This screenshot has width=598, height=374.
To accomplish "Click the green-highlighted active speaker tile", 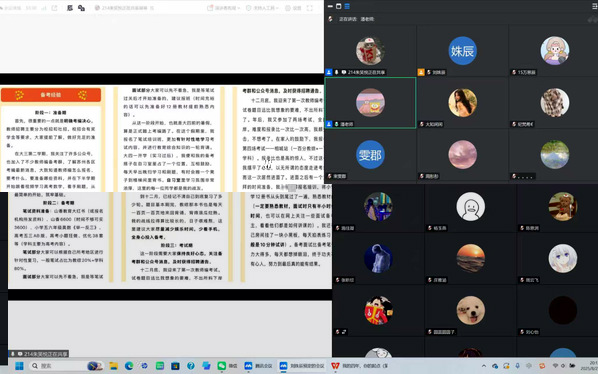I will [x=370, y=103].
